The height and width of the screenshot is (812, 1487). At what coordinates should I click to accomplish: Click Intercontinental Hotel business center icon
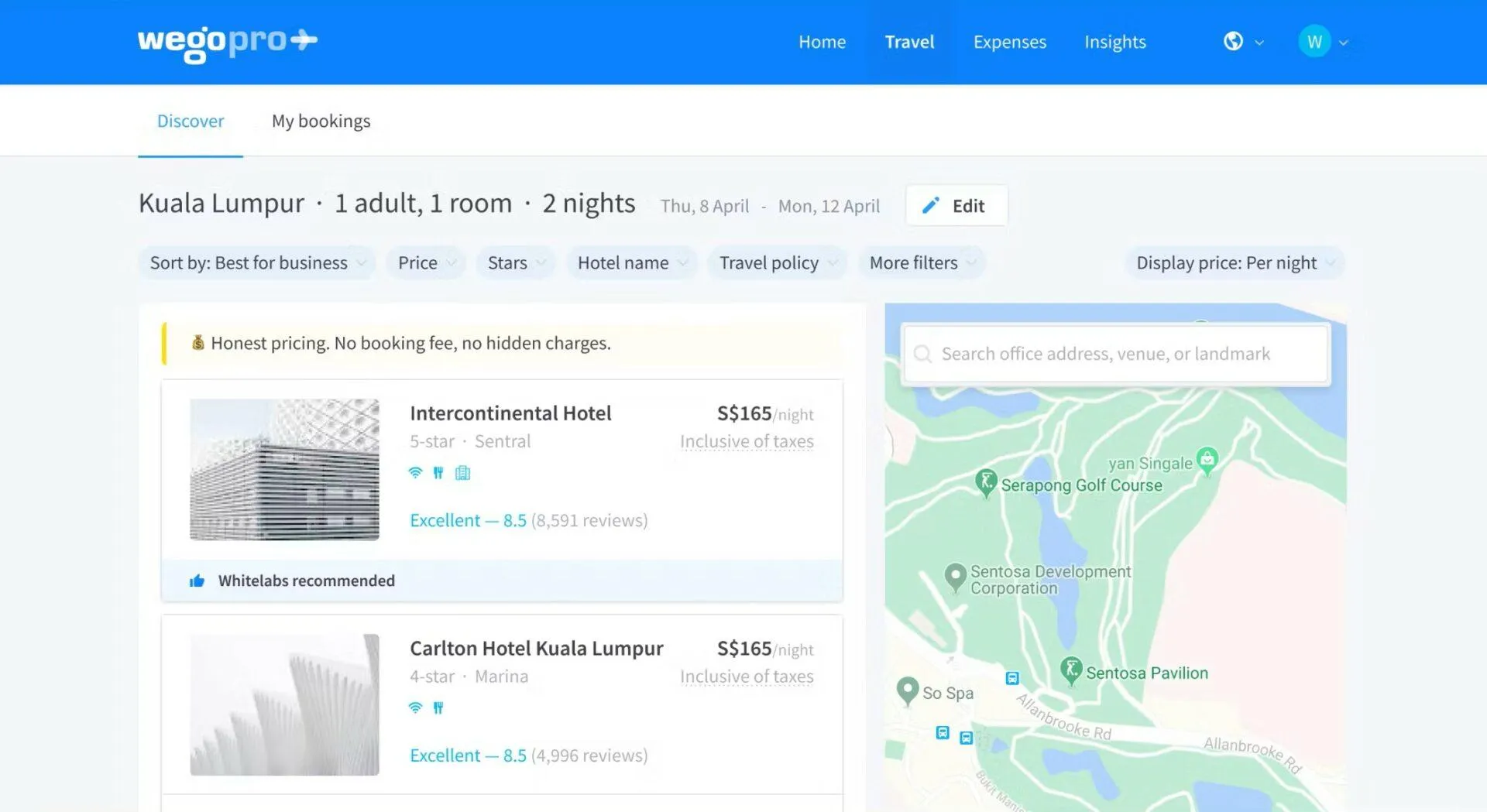click(x=462, y=472)
